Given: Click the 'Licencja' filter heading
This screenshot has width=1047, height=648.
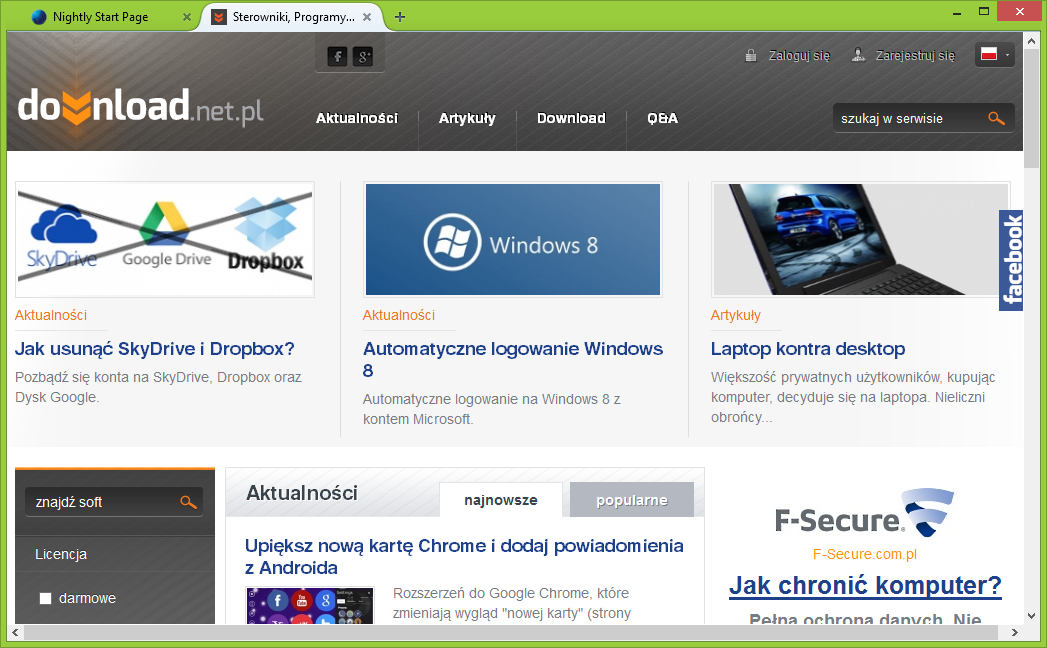Looking at the screenshot, I should pyautogui.click(x=61, y=554).
